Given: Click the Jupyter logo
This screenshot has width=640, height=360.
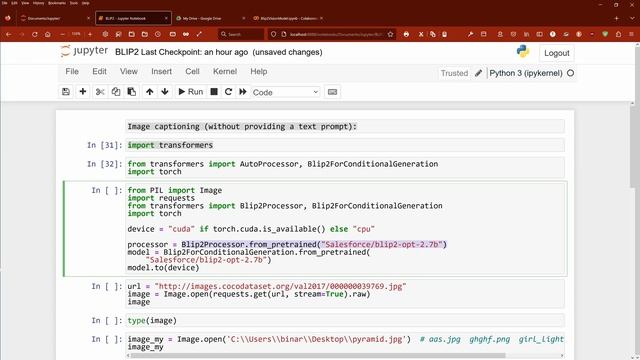Looking at the screenshot, I should pos(84,51).
